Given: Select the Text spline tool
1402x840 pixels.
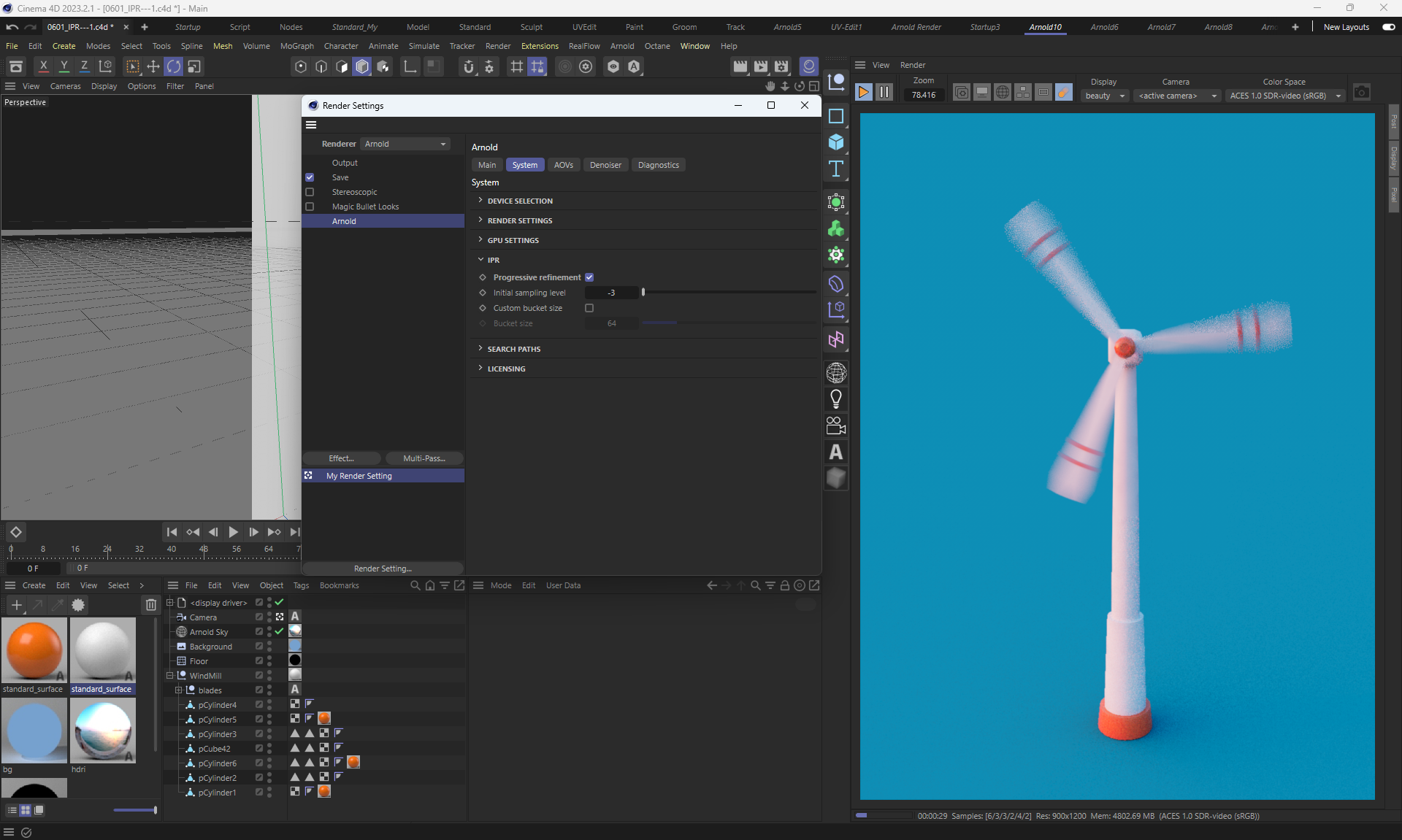Looking at the screenshot, I should 836,169.
